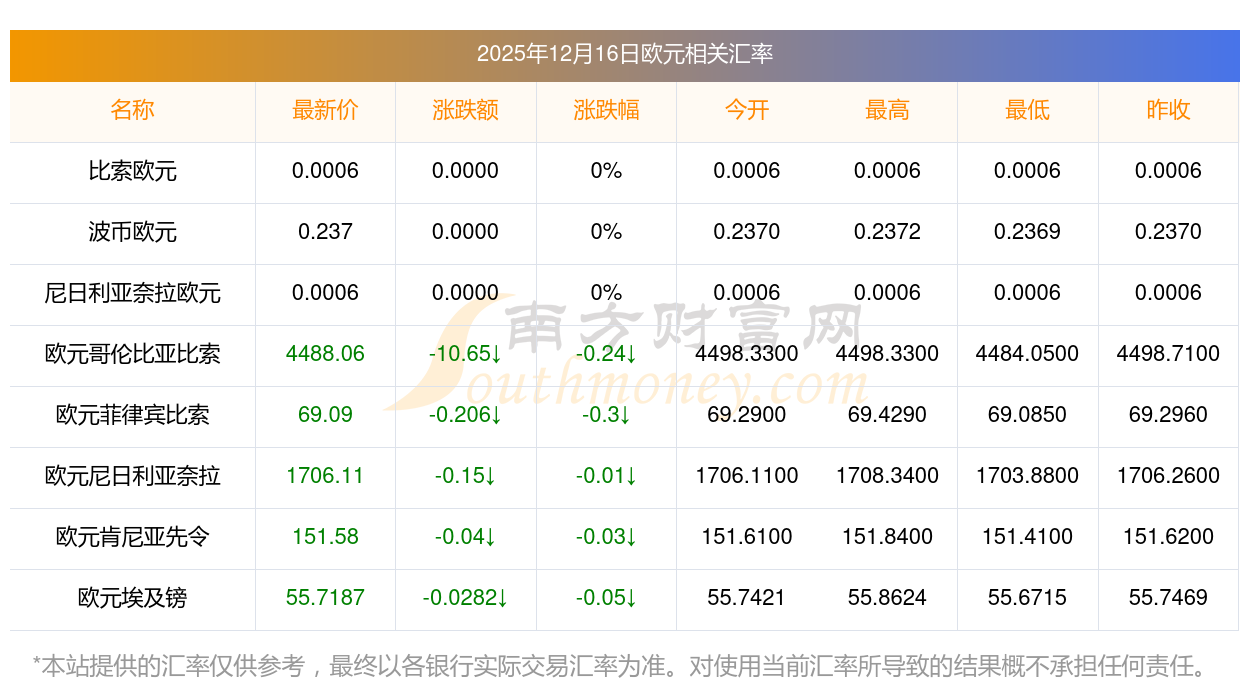Click change percent -0.03↓

click(606, 537)
